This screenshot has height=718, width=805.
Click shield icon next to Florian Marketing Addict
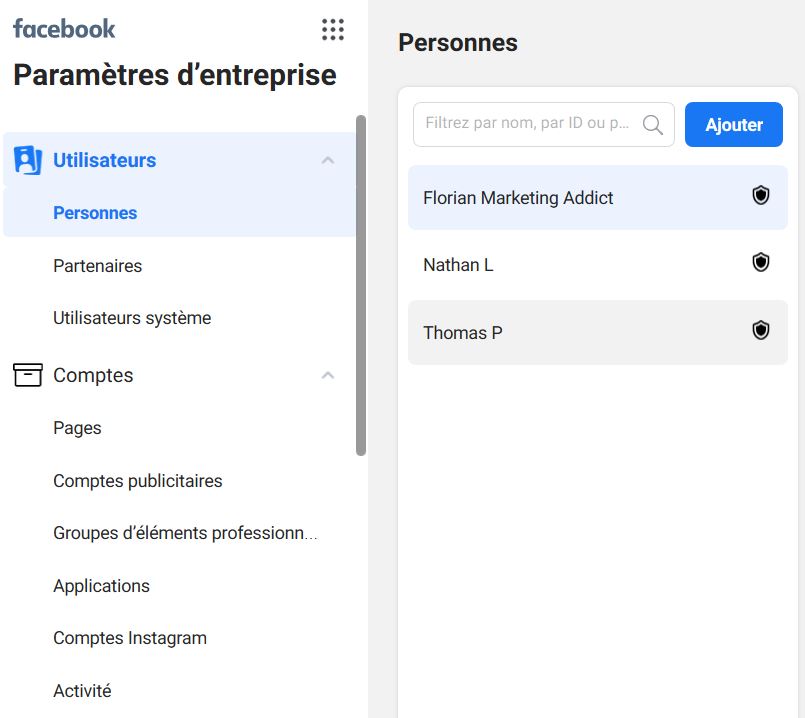(x=761, y=196)
